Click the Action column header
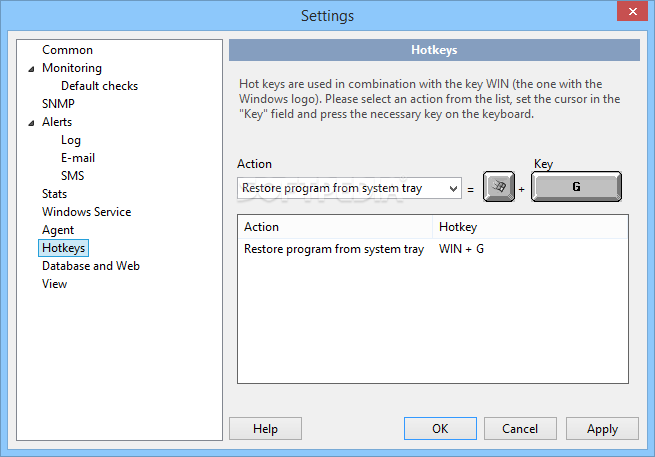 coord(335,227)
